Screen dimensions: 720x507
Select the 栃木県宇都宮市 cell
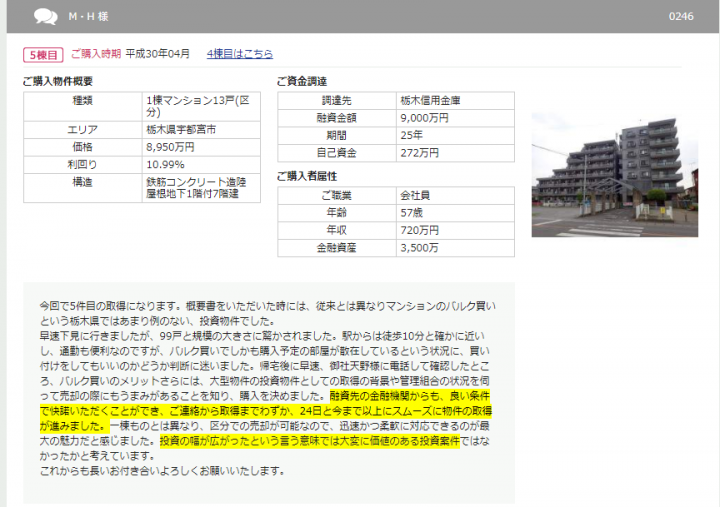tap(201, 130)
